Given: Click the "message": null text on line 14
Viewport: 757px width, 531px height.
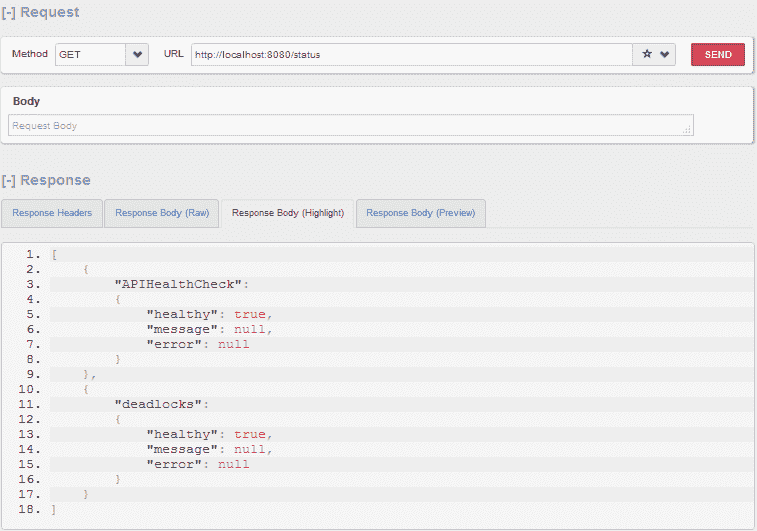Looking at the screenshot, I should tap(209, 449).
